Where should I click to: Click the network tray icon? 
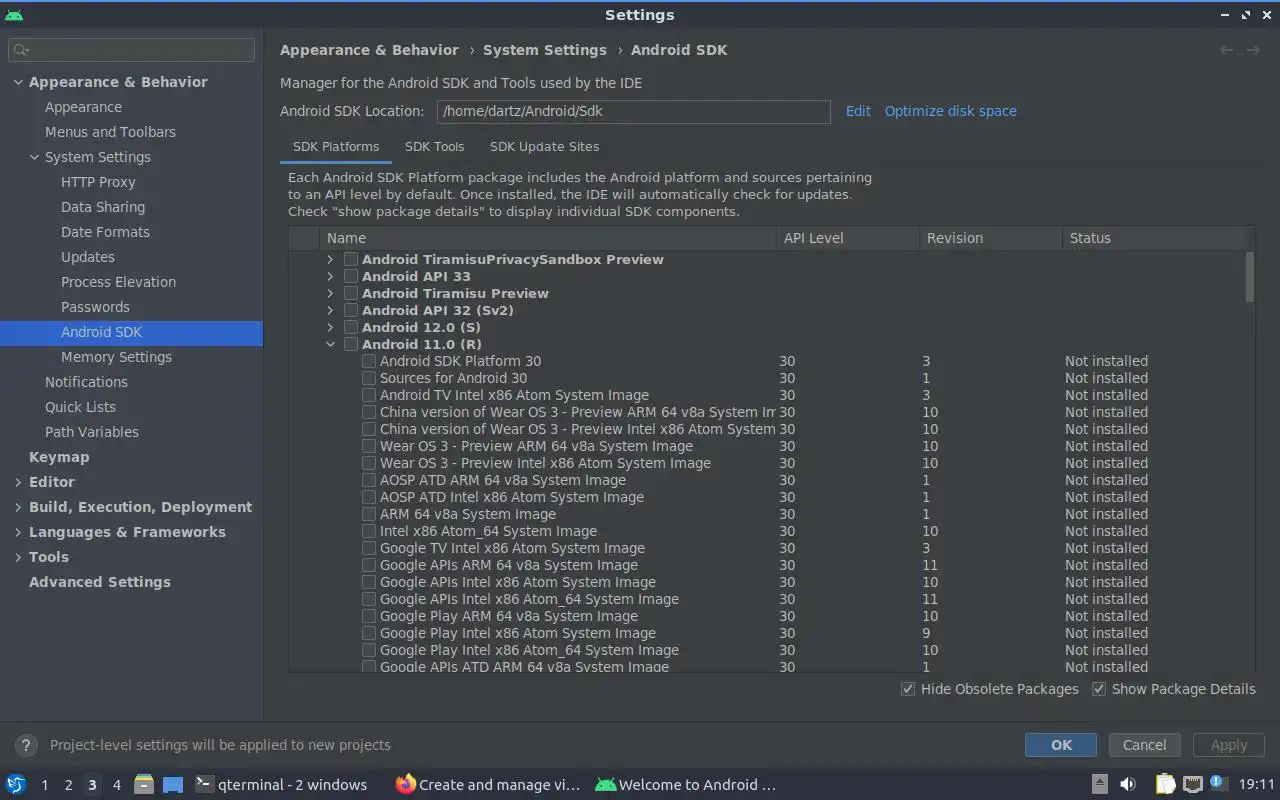tap(1192, 784)
